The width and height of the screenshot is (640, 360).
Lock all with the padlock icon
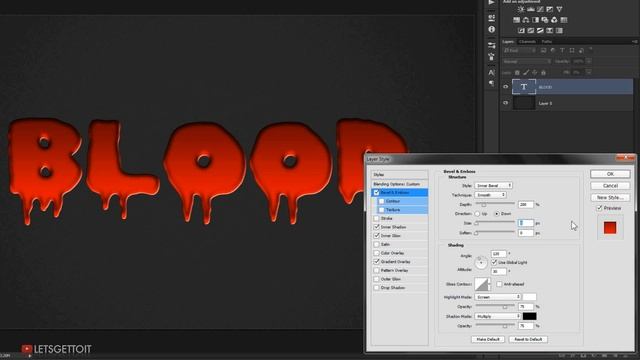[543, 72]
